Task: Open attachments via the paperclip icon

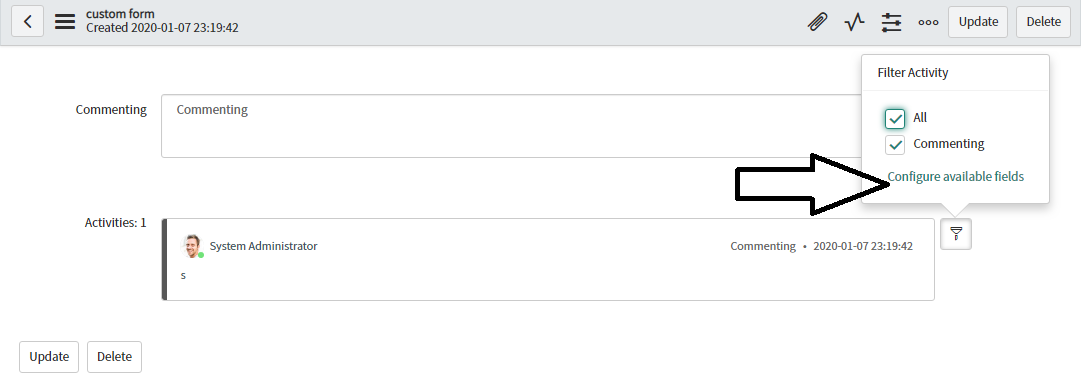Action: [x=818, y=22]
